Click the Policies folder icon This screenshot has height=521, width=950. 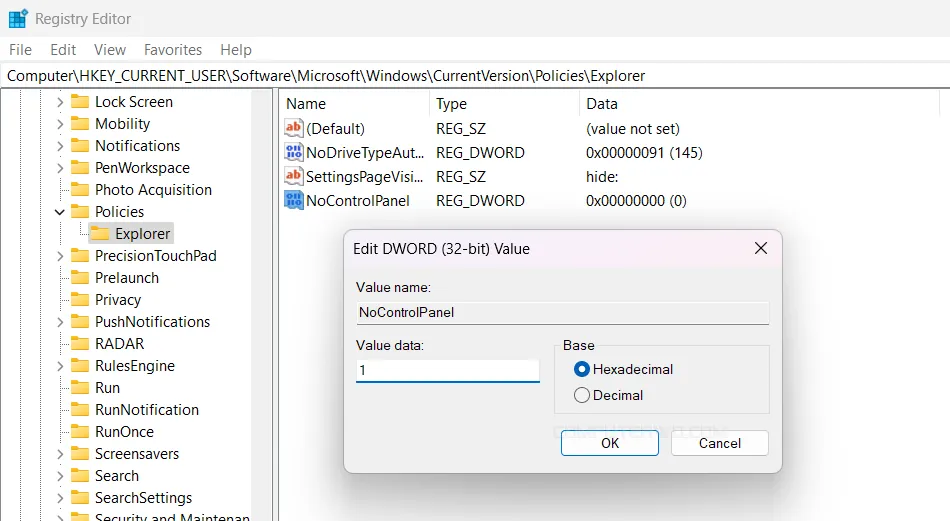tap(80, 211)
